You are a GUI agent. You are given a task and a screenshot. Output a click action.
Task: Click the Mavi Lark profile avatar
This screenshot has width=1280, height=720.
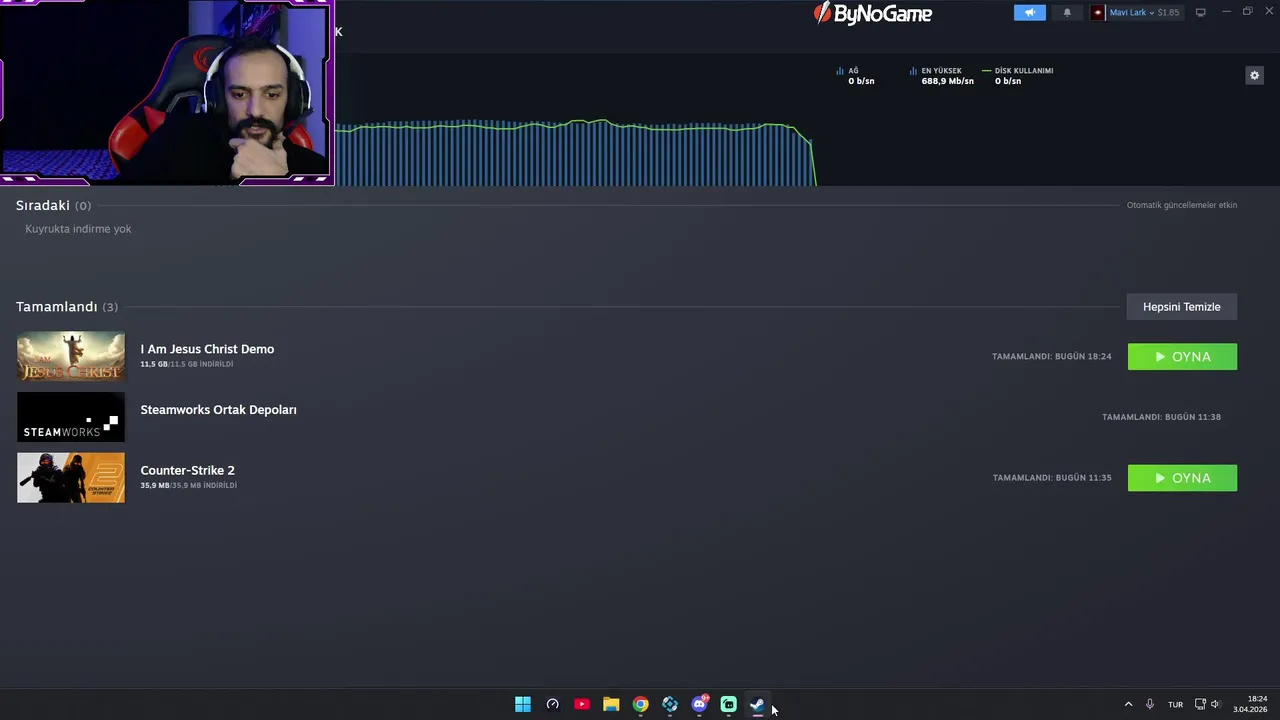click(1098, 13)
